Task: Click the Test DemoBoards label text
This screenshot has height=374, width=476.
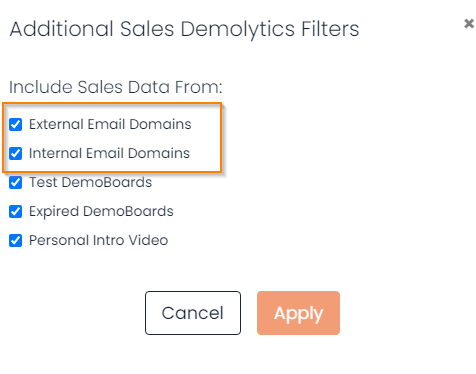Action: [90, 182]
